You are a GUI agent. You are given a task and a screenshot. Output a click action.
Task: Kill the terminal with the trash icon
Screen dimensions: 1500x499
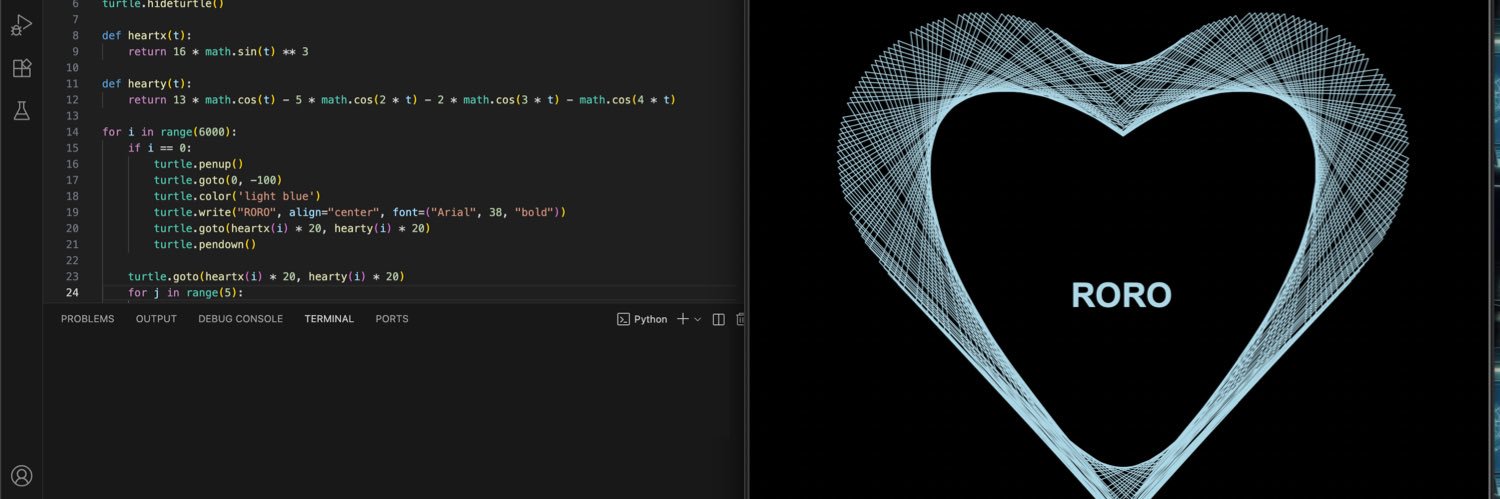[x=741, y=319]
